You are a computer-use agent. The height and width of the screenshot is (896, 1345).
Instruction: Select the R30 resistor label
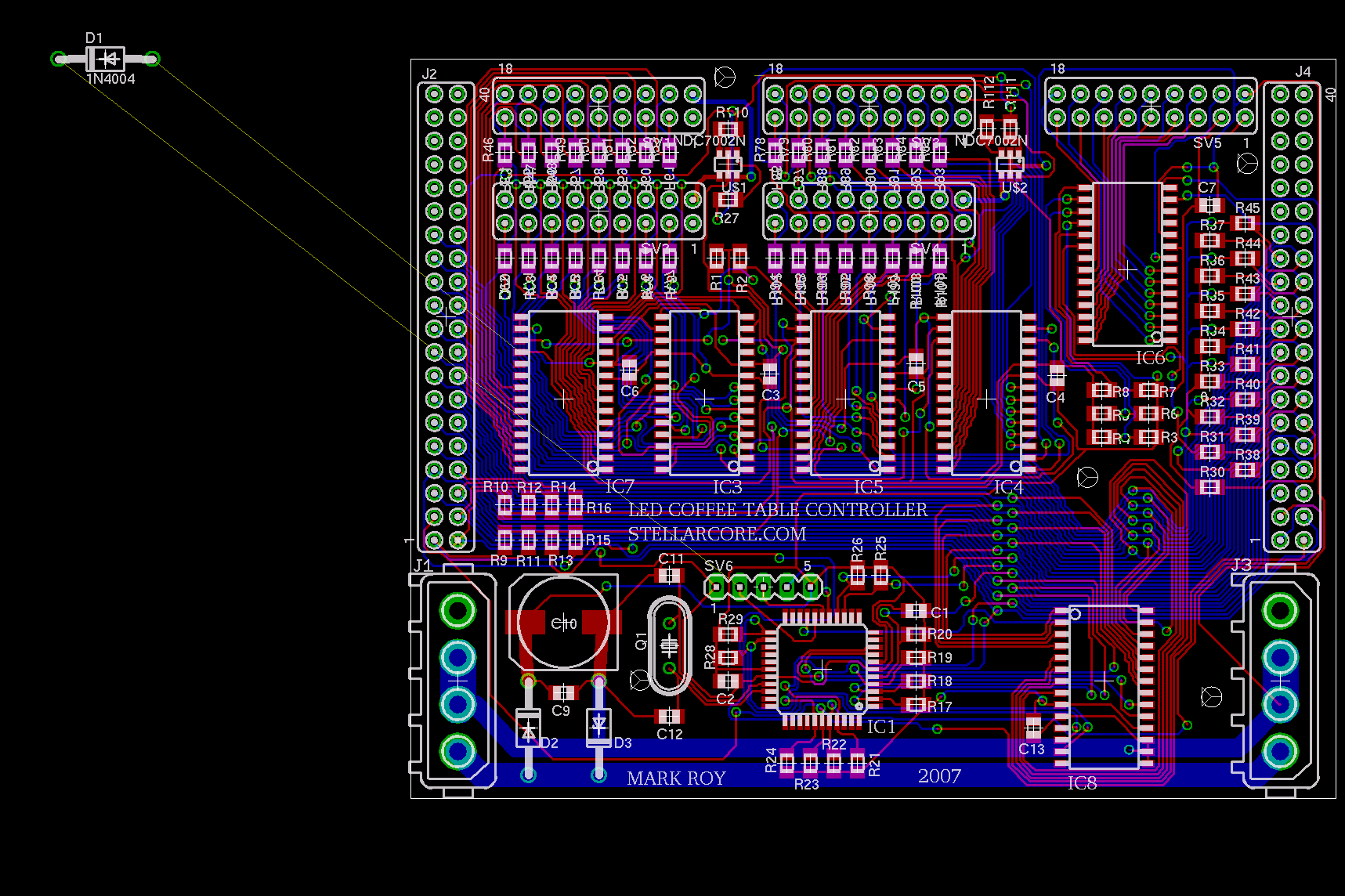(x=1213, y=472)
